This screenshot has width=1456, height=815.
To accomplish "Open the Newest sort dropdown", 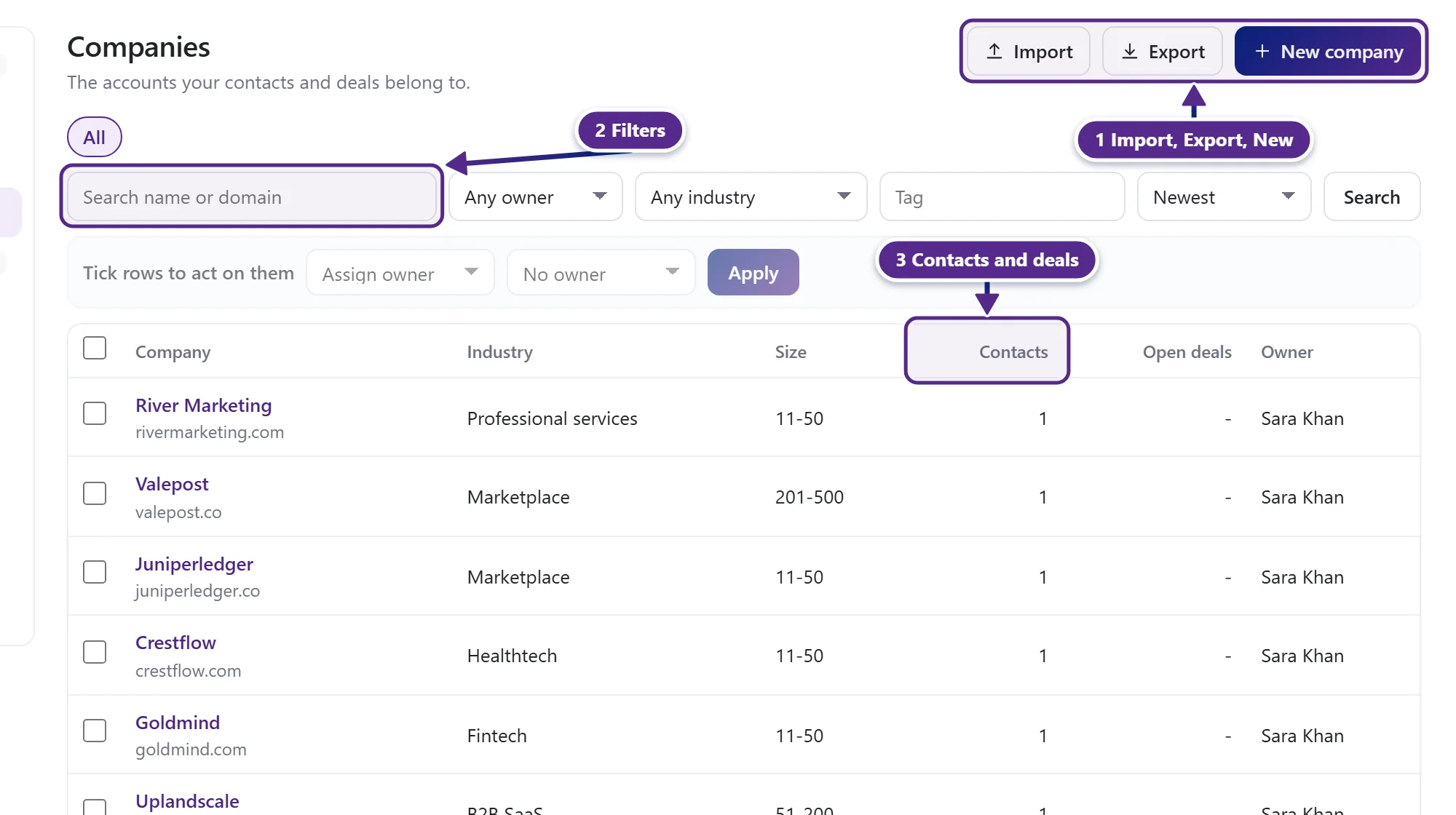I will (1224, 197).
